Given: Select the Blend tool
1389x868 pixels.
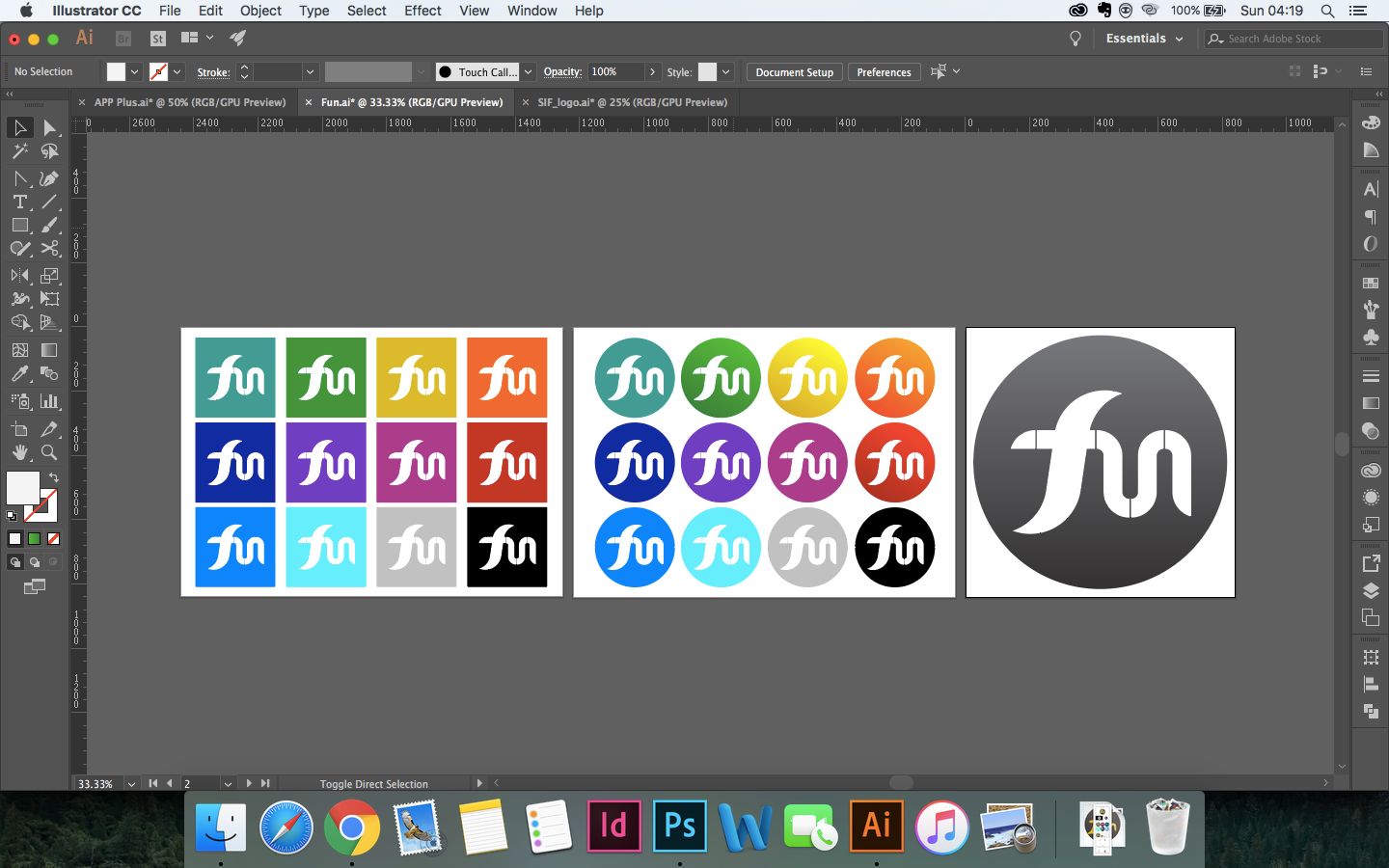Looking at the screenshot, I should click(x=49, y=373).
